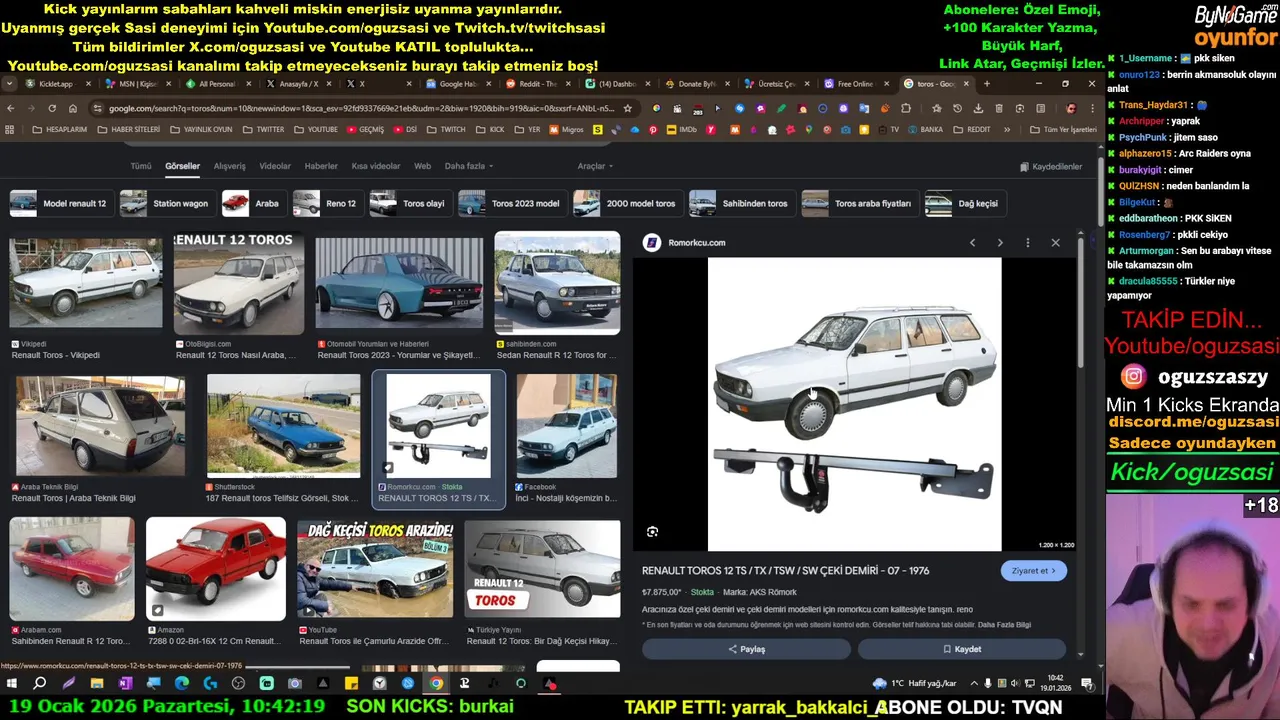Open Chrome from the taskbar
1280x720 pixels.
436,684
